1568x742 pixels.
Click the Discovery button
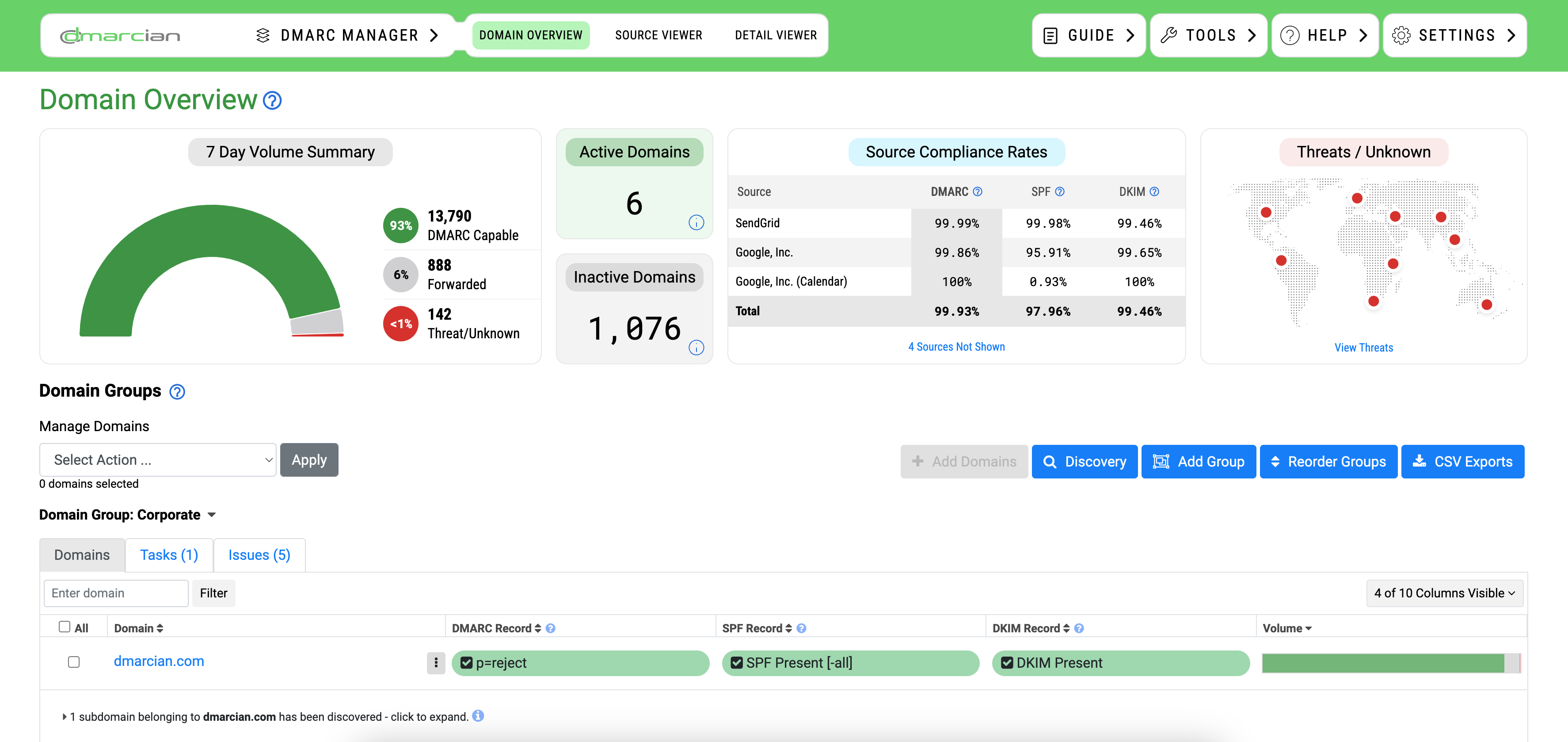(1084, 461)
